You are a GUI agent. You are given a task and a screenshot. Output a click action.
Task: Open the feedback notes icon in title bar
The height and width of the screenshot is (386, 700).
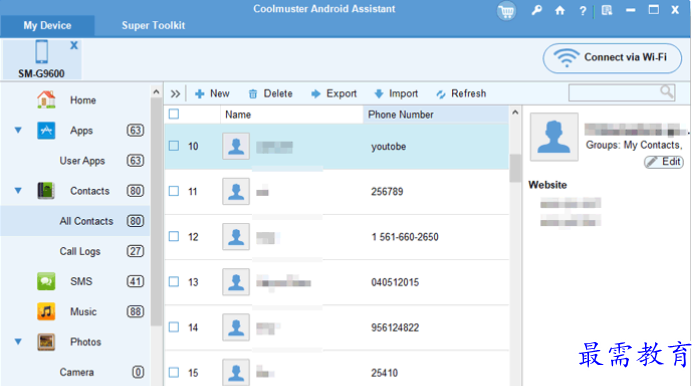coord(607,10)
